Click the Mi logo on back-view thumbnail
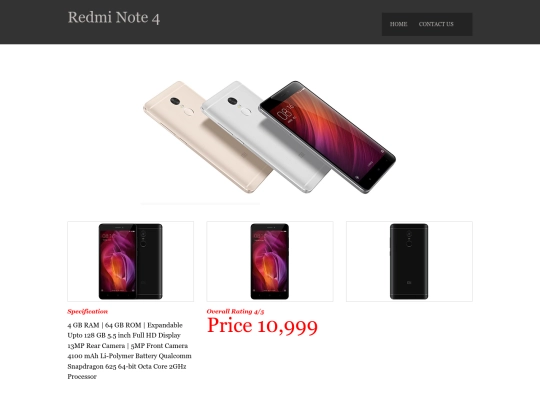This screenshot has width=540, height=405. pos(409,283)
